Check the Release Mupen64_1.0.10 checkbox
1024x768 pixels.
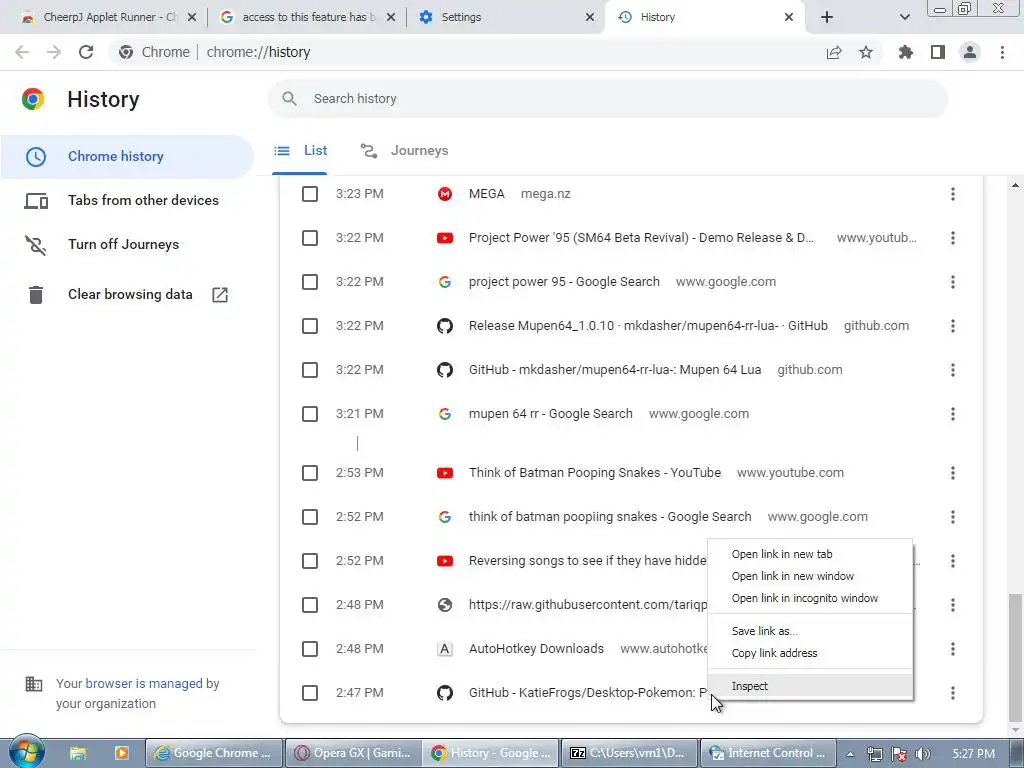(310, 326)
